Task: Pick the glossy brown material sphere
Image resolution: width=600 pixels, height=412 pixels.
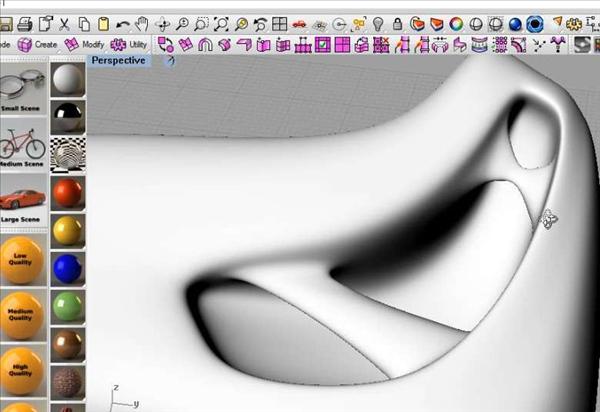Action: click(x=68, y=344)
